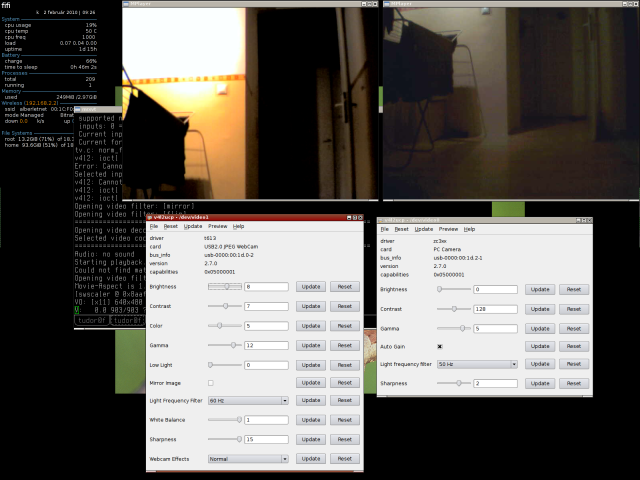Open the Help menu in the PC Camera window

point(469,229)
